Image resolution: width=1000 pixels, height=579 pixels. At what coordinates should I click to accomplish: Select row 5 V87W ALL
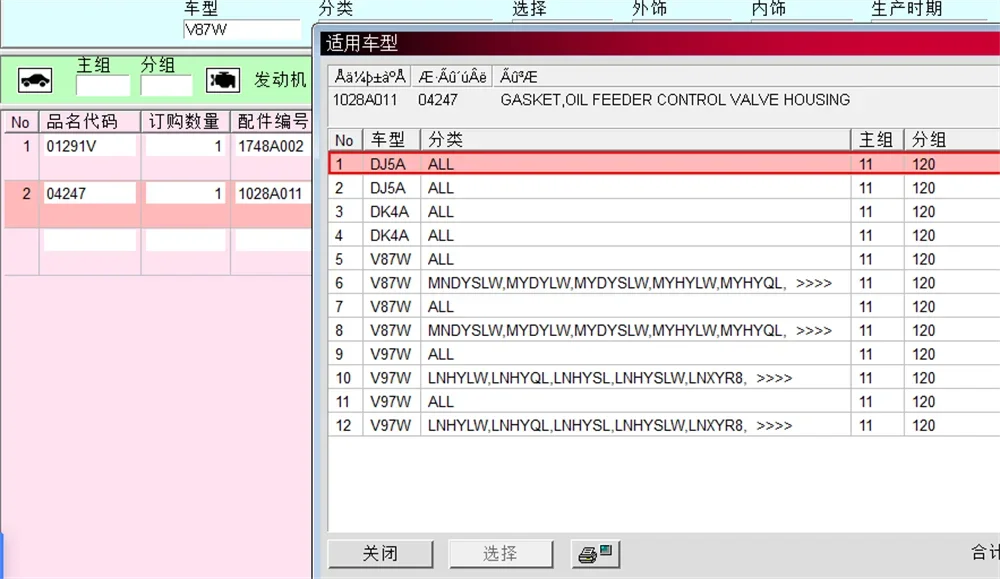[x=664, y=259]
